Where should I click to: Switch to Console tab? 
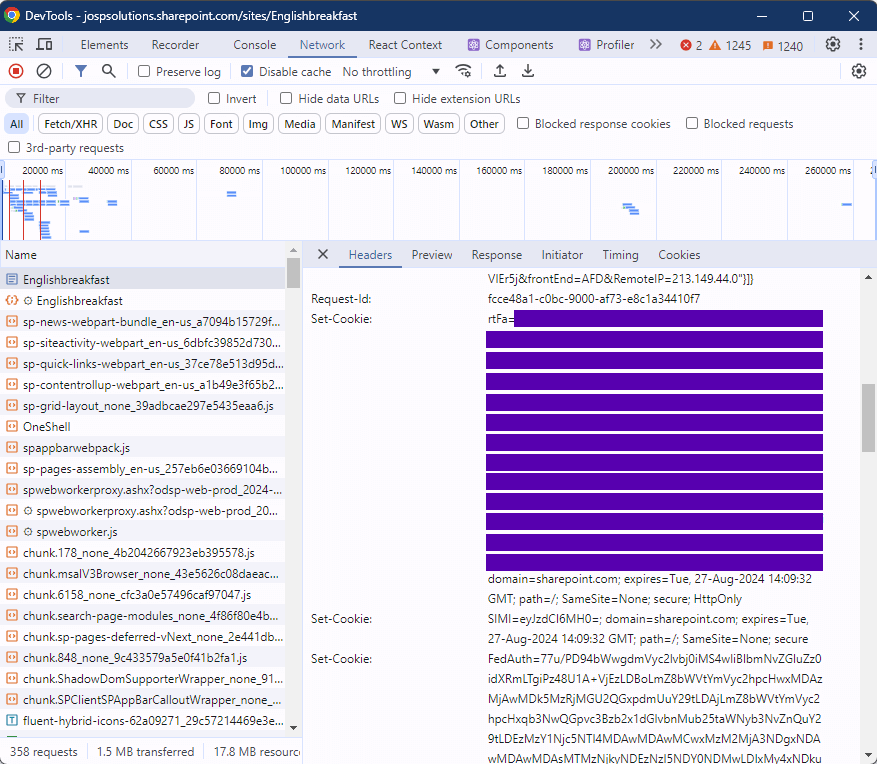254,45
